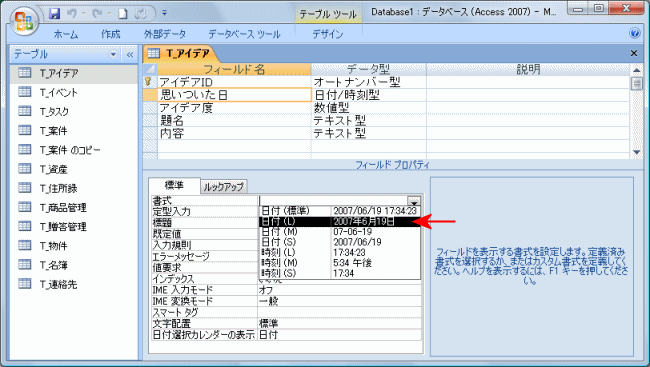Open the 作成 ribbon tab

111,34
